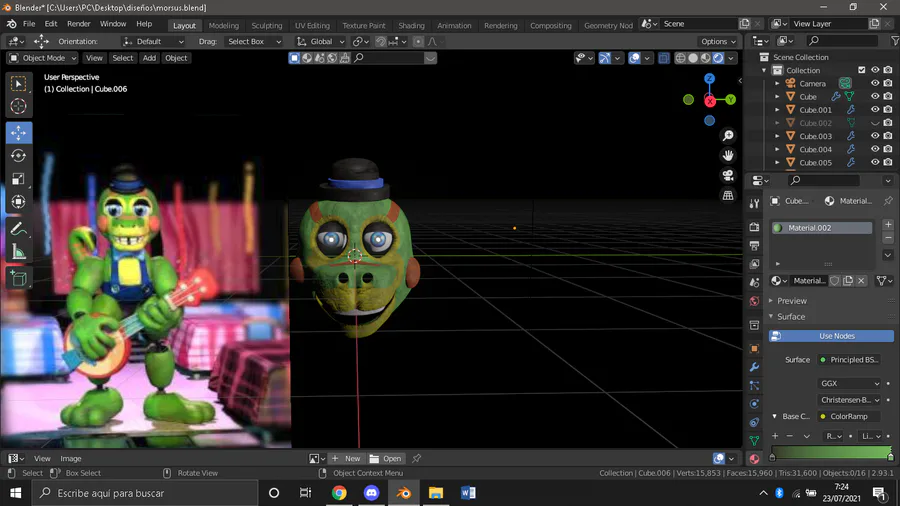Switch to rendered viewport shading
This screenshot has width=900, height=506.
coord(718,58)
